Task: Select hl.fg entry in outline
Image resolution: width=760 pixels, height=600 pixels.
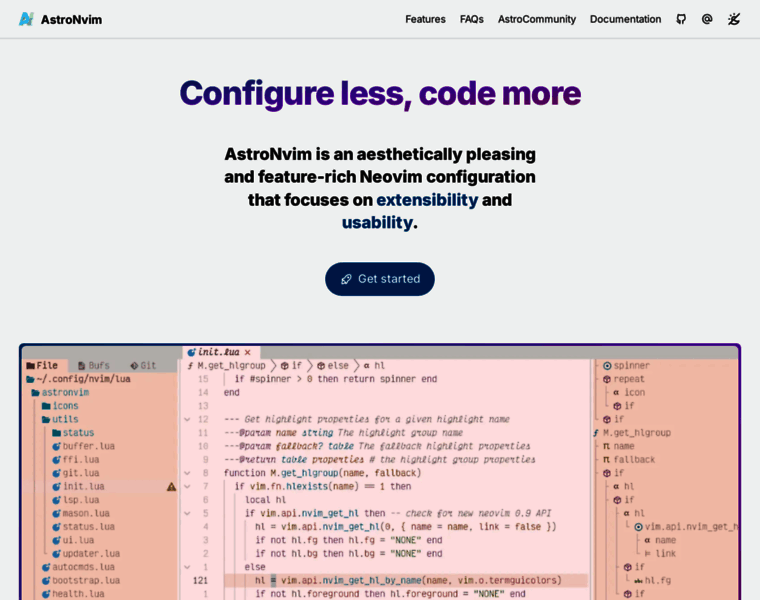Action: [652, 580]
